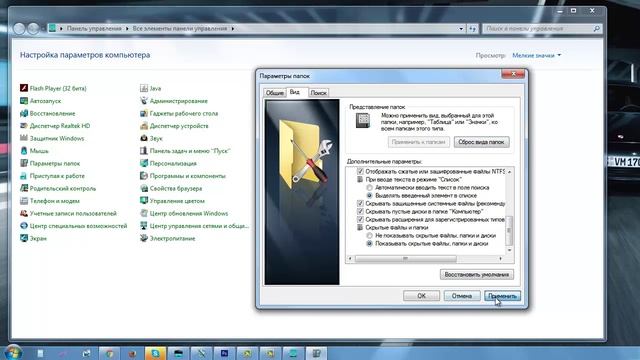The image size is (640, 360).
Task: Click the Применить button
Action: pos(502,296)
